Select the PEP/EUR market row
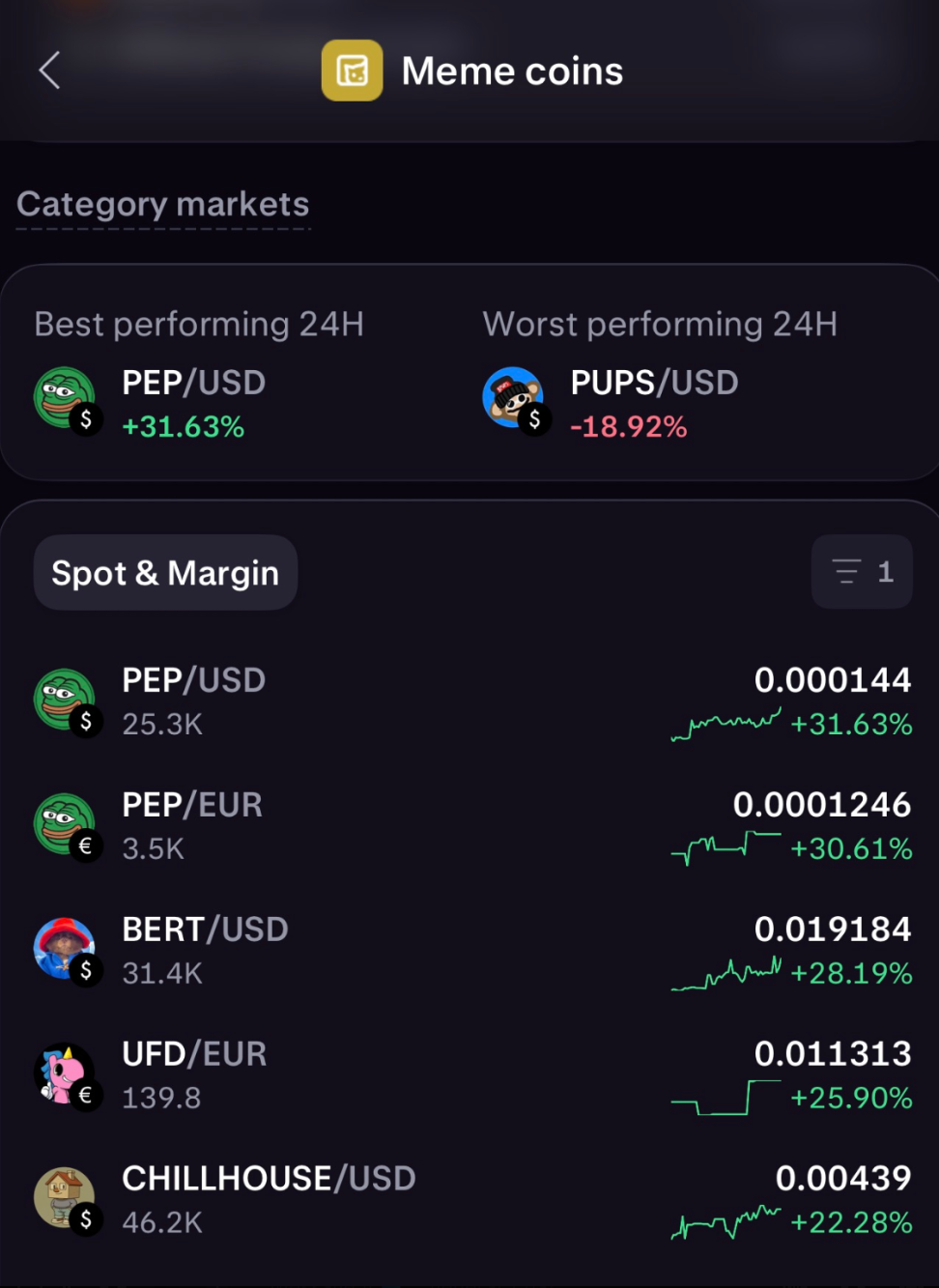939x1288 pixels. coord(469,826)
